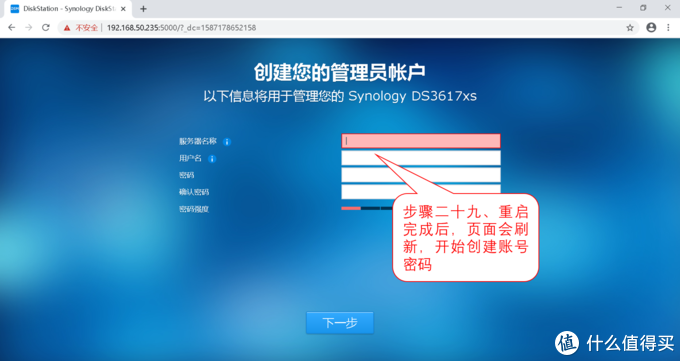Click the subtitle mentioning Synology DS3617xs
This screenshot has height=361, width=680.
(x=340, y=96)
